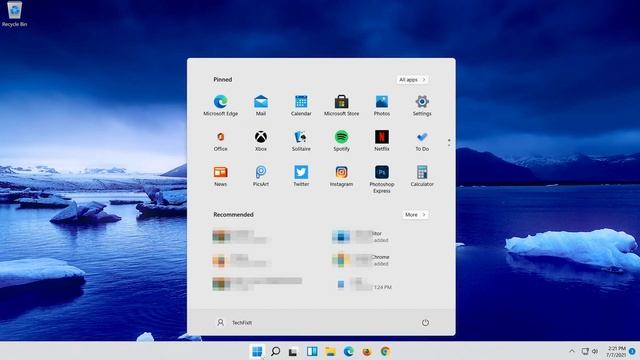Launch the Instagram app
This screenshot has width=640, height=360.
[342, 176]
